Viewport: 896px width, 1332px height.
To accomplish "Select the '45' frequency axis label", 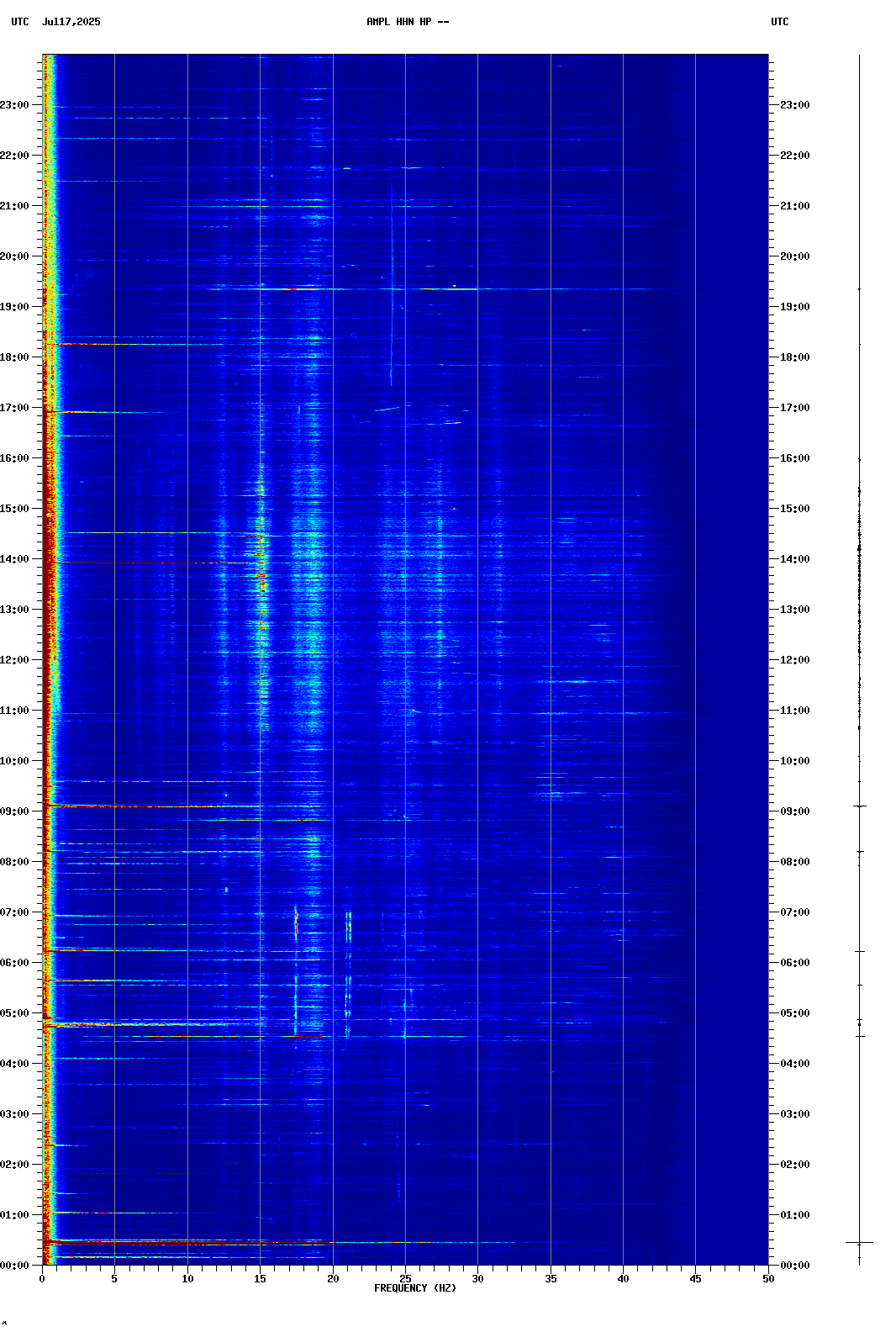I will coord(695,1279).
